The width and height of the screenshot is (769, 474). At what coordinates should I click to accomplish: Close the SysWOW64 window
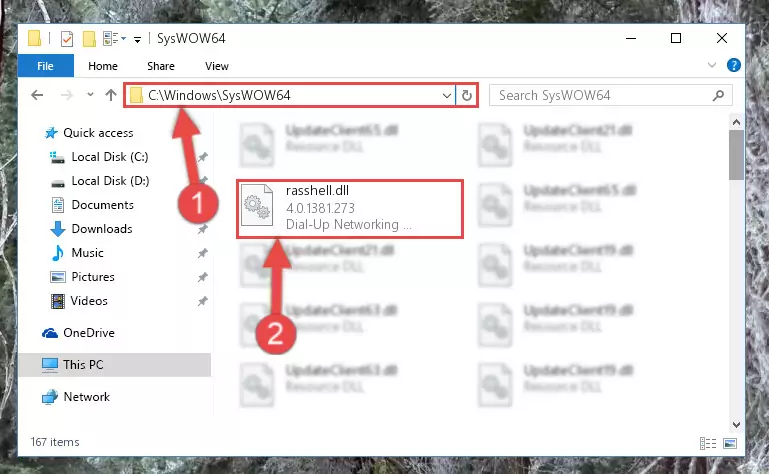click(x=721, y=38)
